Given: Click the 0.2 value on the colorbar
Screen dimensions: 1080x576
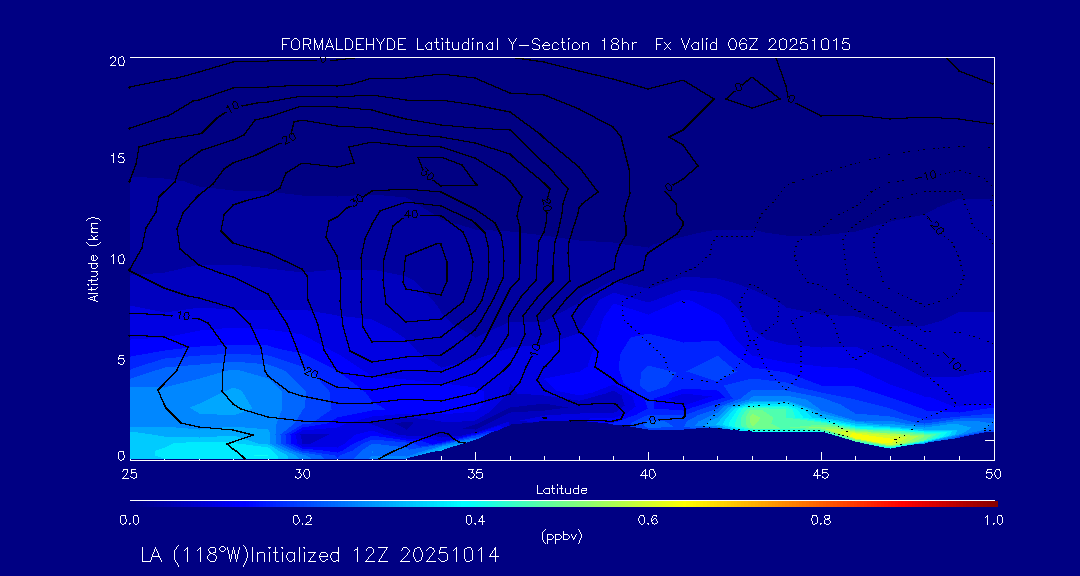Looking at the screenshot, I should point(302,521).
